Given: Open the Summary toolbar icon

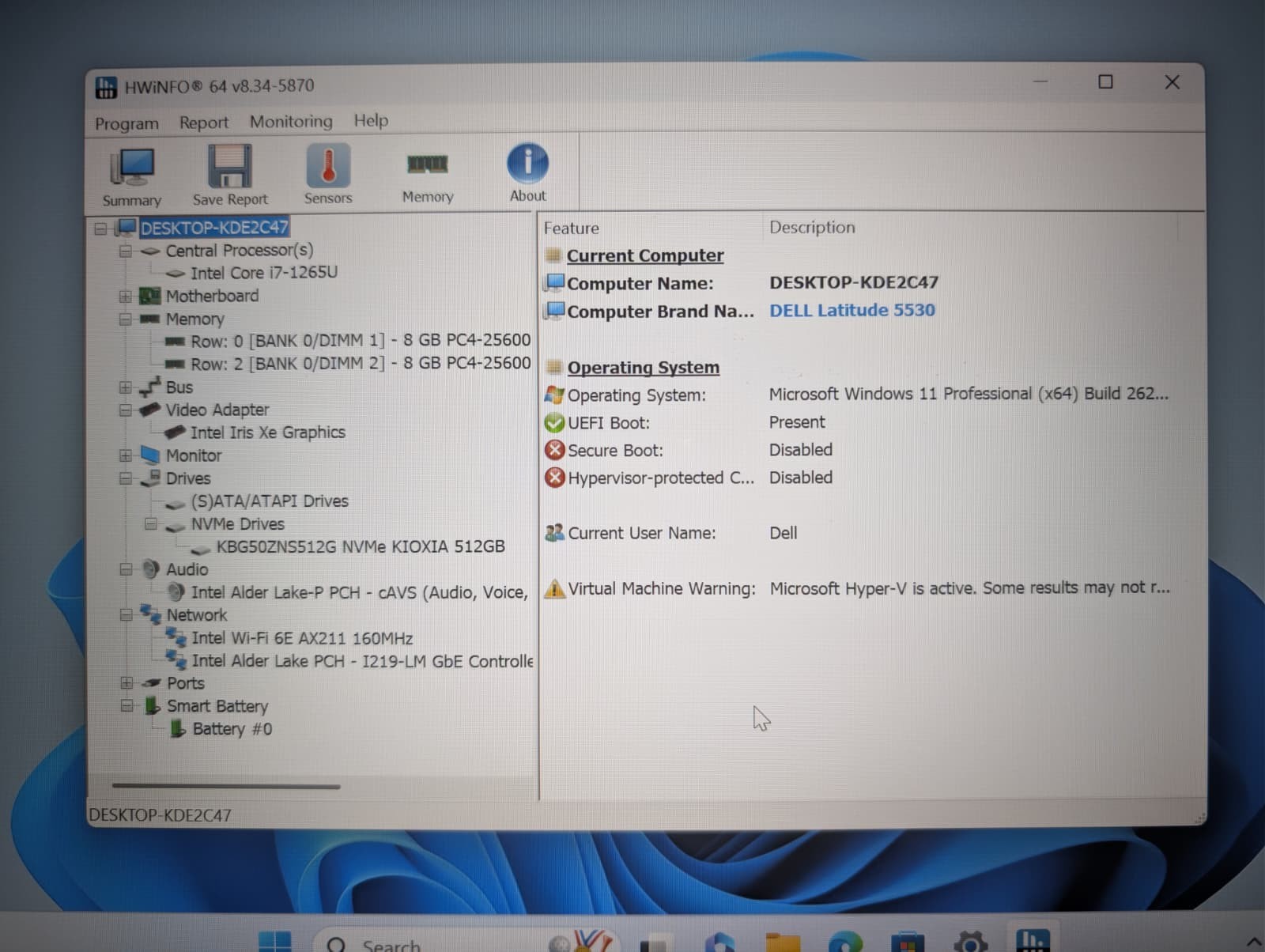Looking at the screenshot, I should coord(132,177).
